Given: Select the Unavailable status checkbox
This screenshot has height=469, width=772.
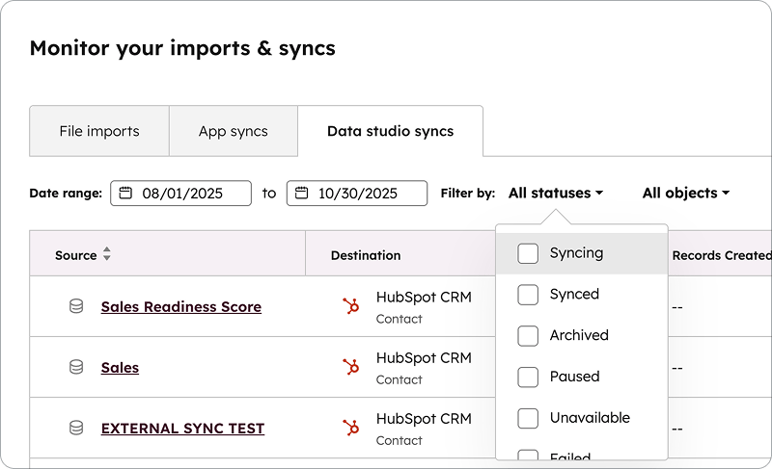Looking at the screenshot, I should (x=528, y=418).
